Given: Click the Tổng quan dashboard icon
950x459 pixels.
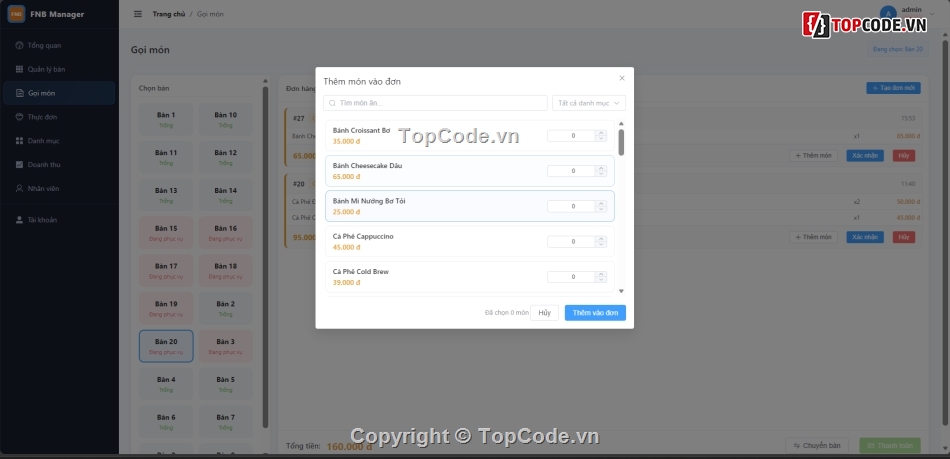Looking at the screenshot, I should click(x=19, y=46).
